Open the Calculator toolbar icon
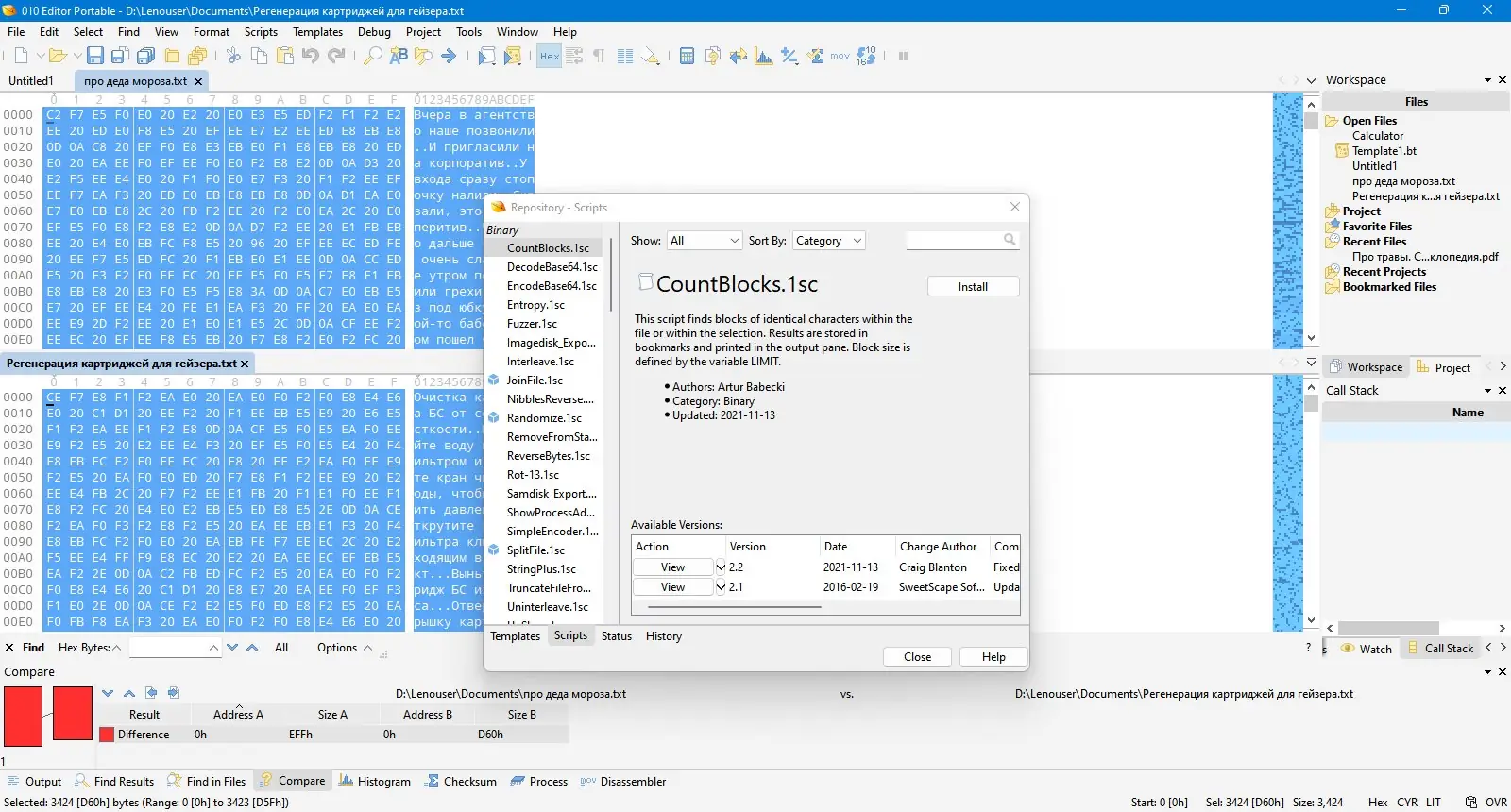 pos(687,57)
